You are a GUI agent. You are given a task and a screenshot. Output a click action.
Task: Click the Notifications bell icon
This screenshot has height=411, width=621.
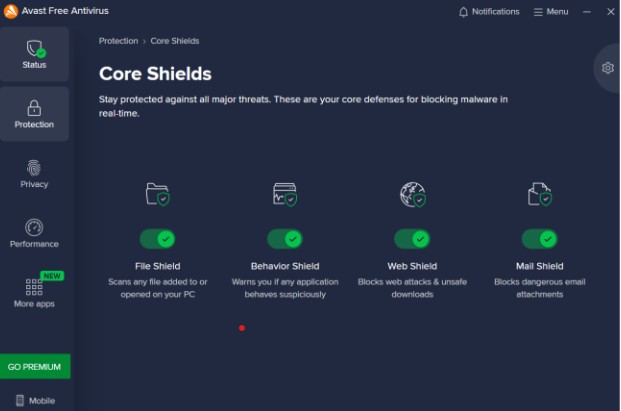point(463,12)
